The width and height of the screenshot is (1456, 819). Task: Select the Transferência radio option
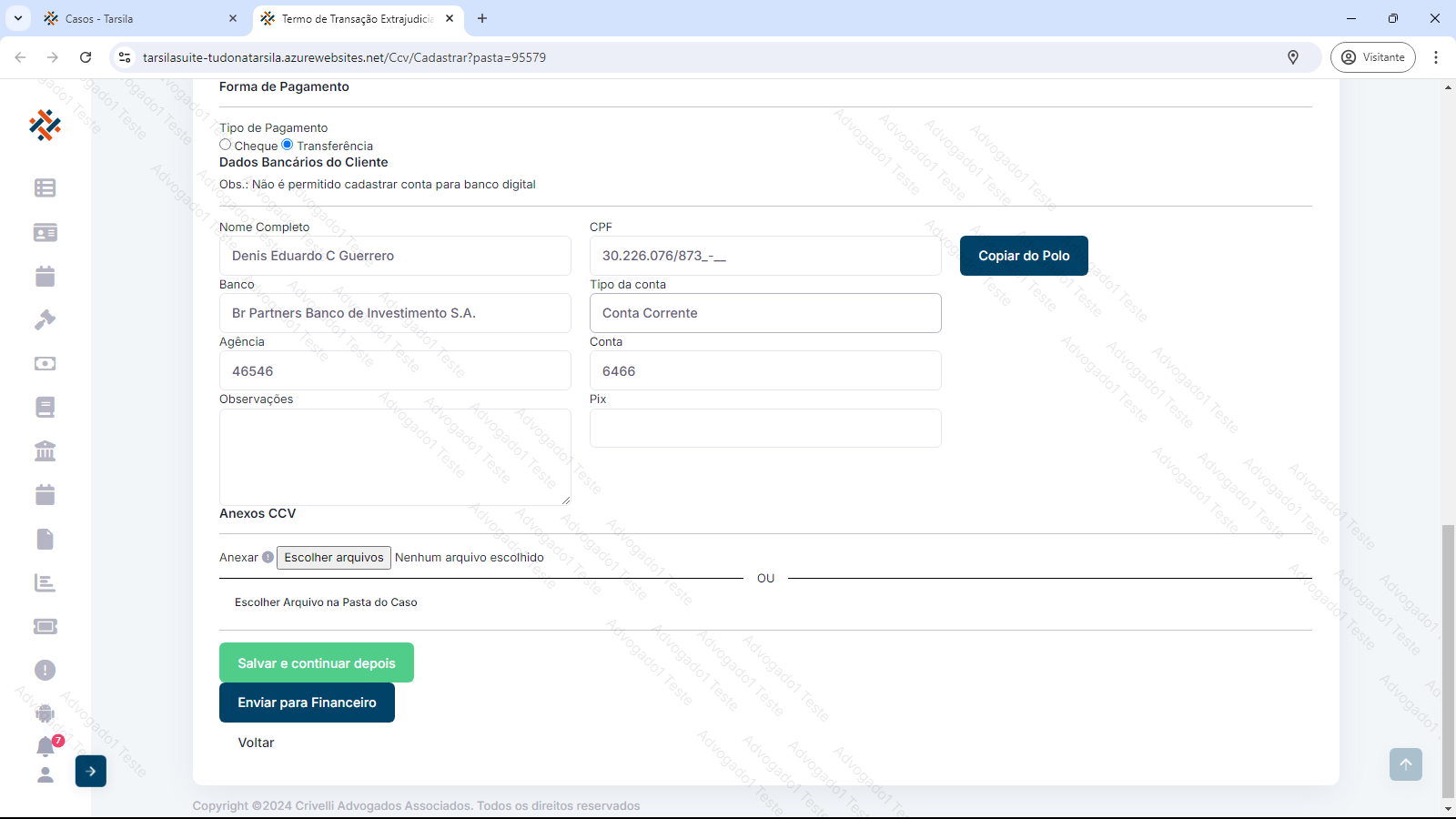click(288, 145)
